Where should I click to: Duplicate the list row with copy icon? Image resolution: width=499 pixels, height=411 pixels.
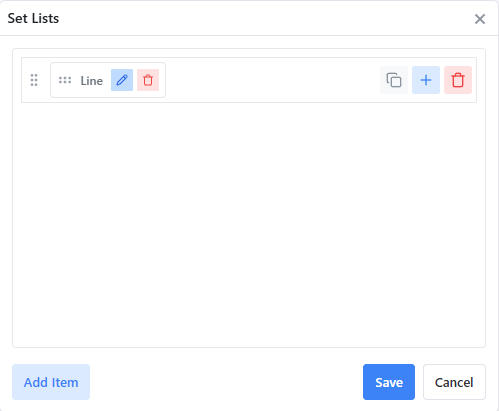coord(394,80)
